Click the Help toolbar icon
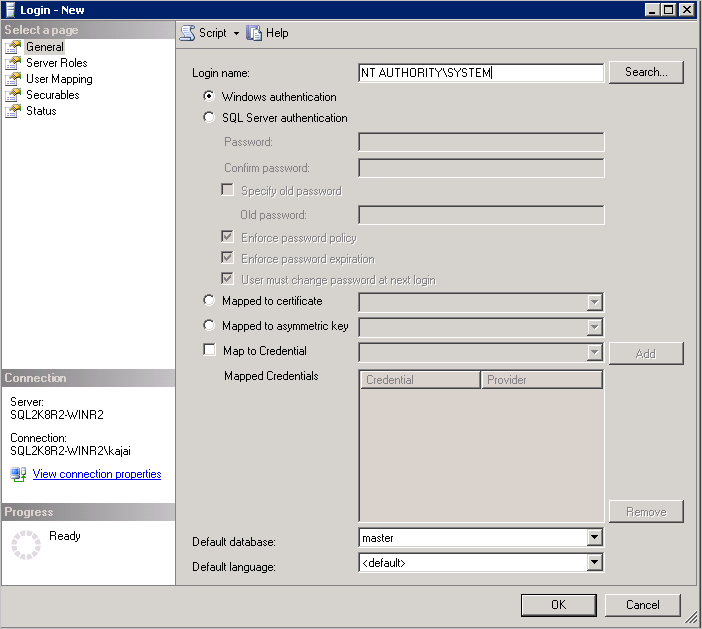 pos(254,33)
